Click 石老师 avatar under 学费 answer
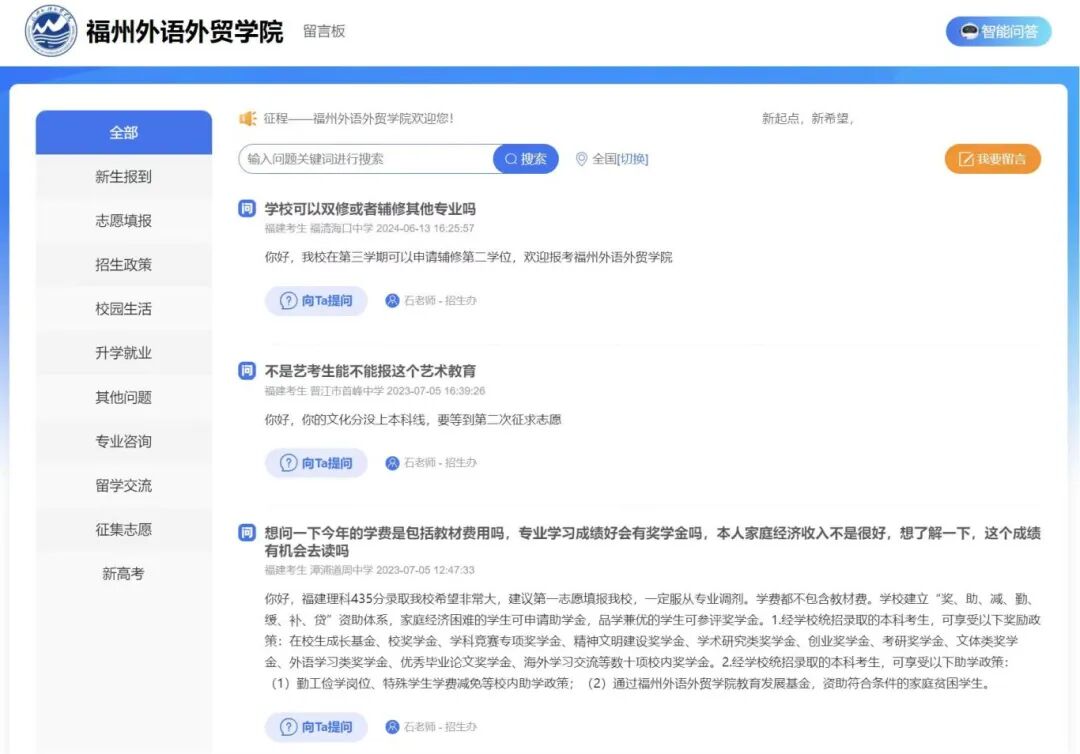 pos(392,727)
